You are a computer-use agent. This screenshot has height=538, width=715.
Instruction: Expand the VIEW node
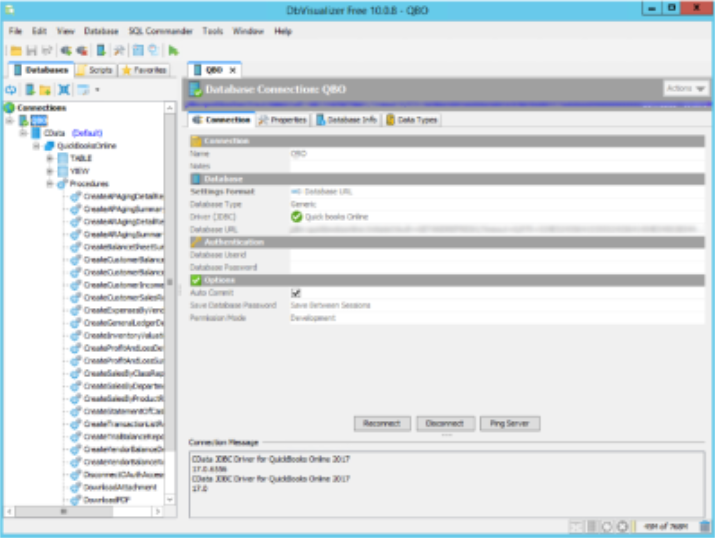pos(50,171)
